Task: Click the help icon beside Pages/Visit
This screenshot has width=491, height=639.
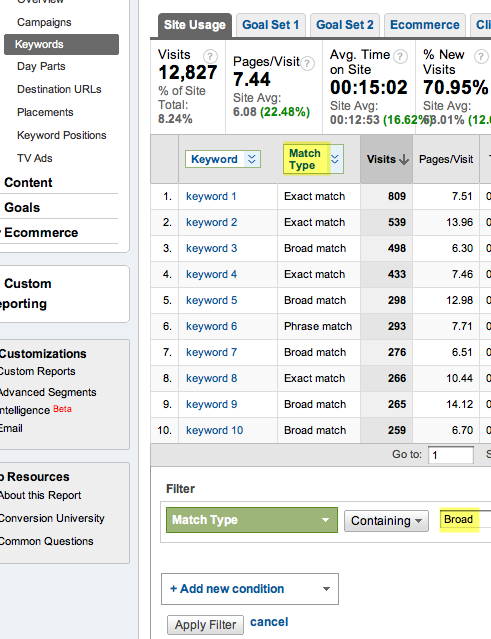Action: [307, 64]
